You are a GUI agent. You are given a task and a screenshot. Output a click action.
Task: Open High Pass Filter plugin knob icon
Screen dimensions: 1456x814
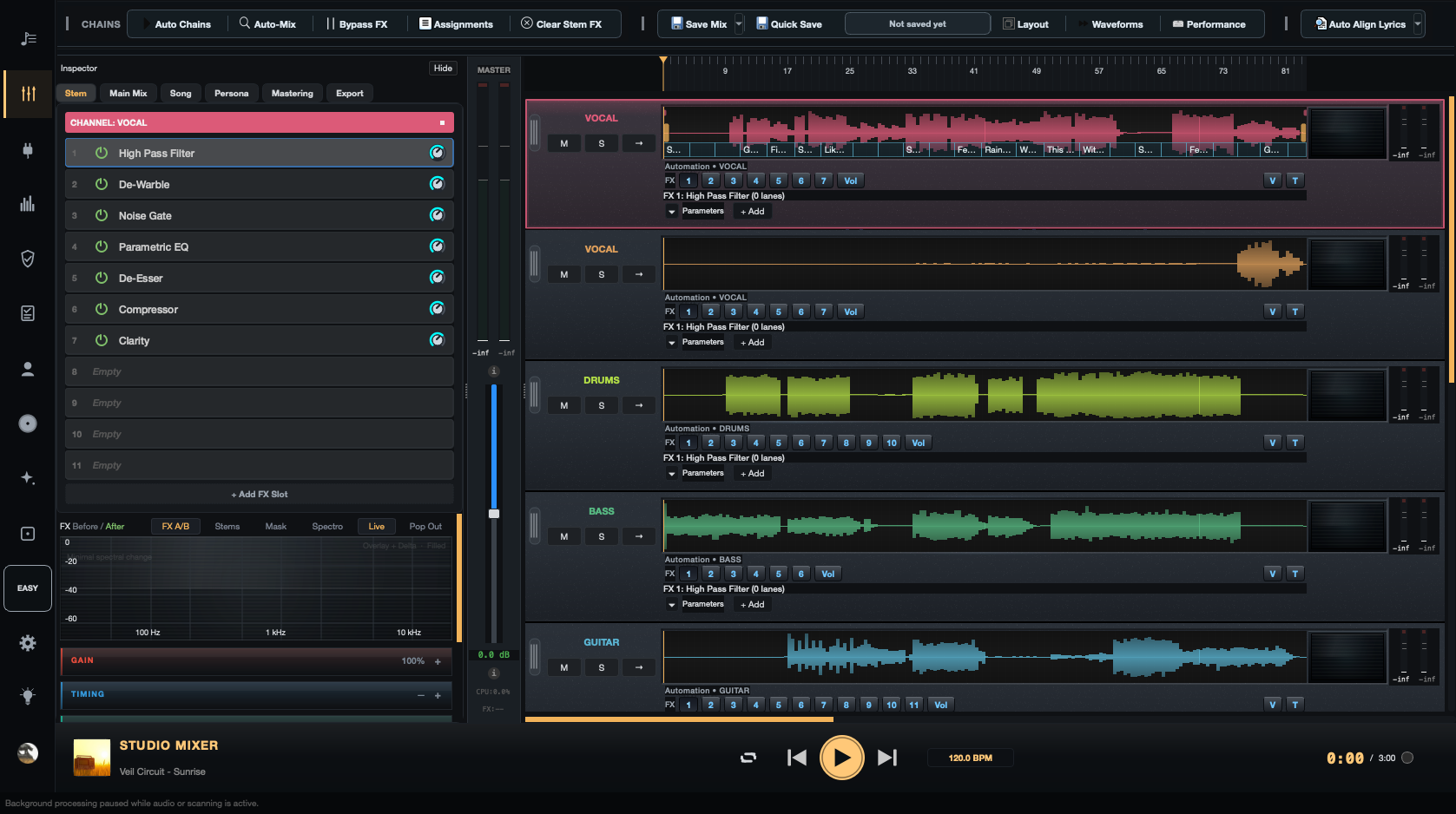coord(437,153)
